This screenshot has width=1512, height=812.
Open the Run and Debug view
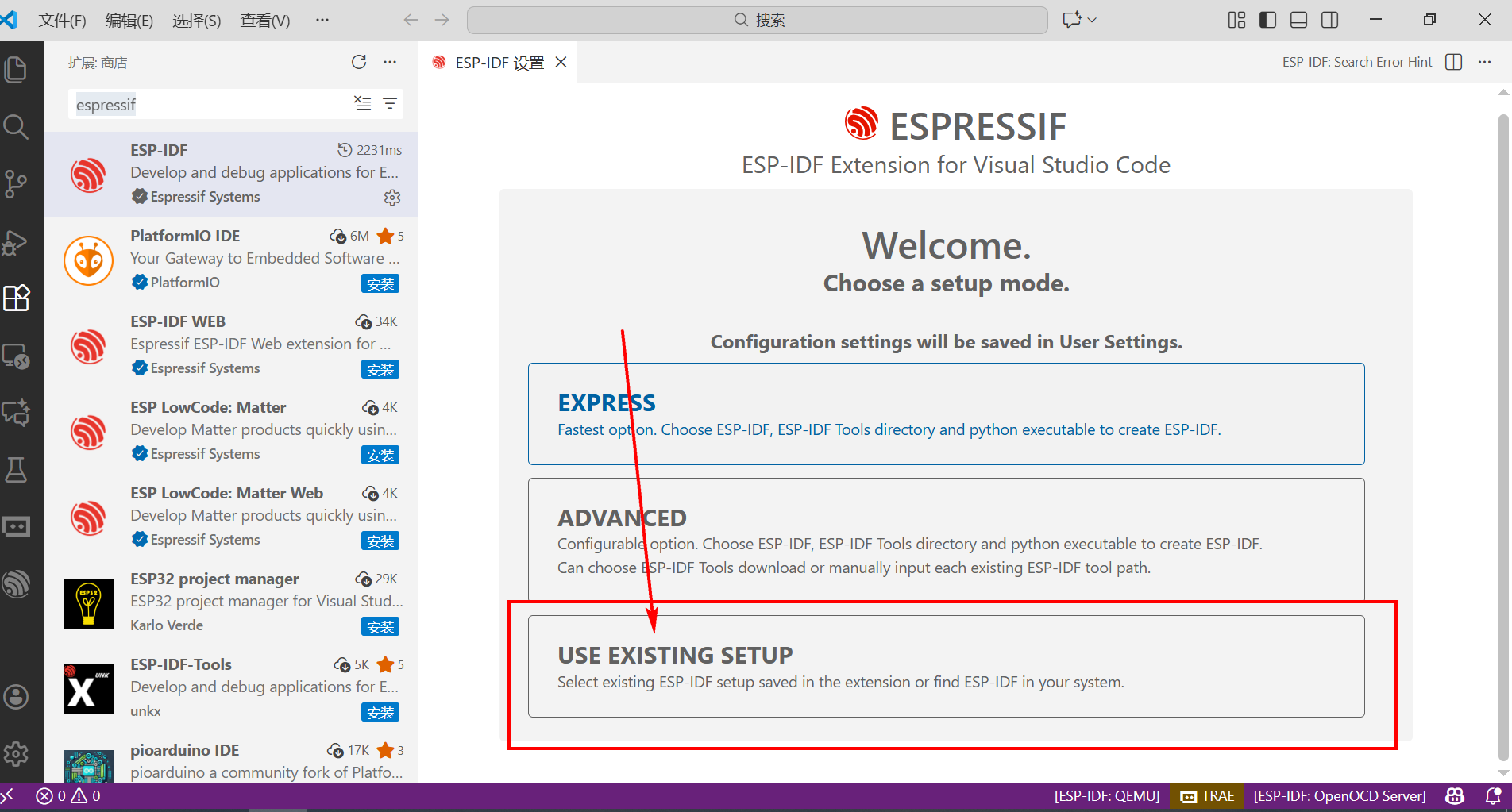pyautogui.click(x=16, y=242)
